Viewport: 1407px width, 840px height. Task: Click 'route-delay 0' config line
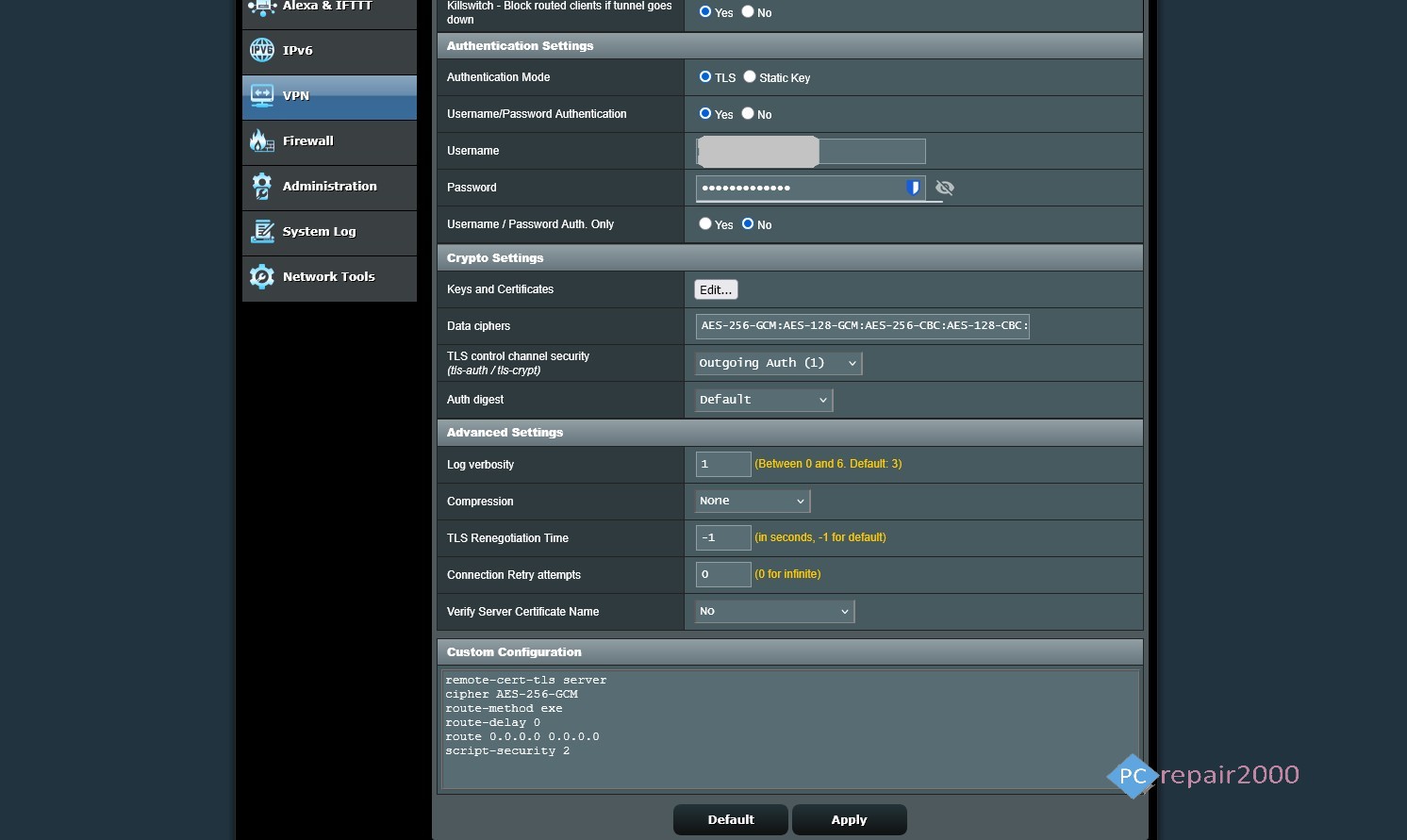pyautogui.click(x=492, y=722)
